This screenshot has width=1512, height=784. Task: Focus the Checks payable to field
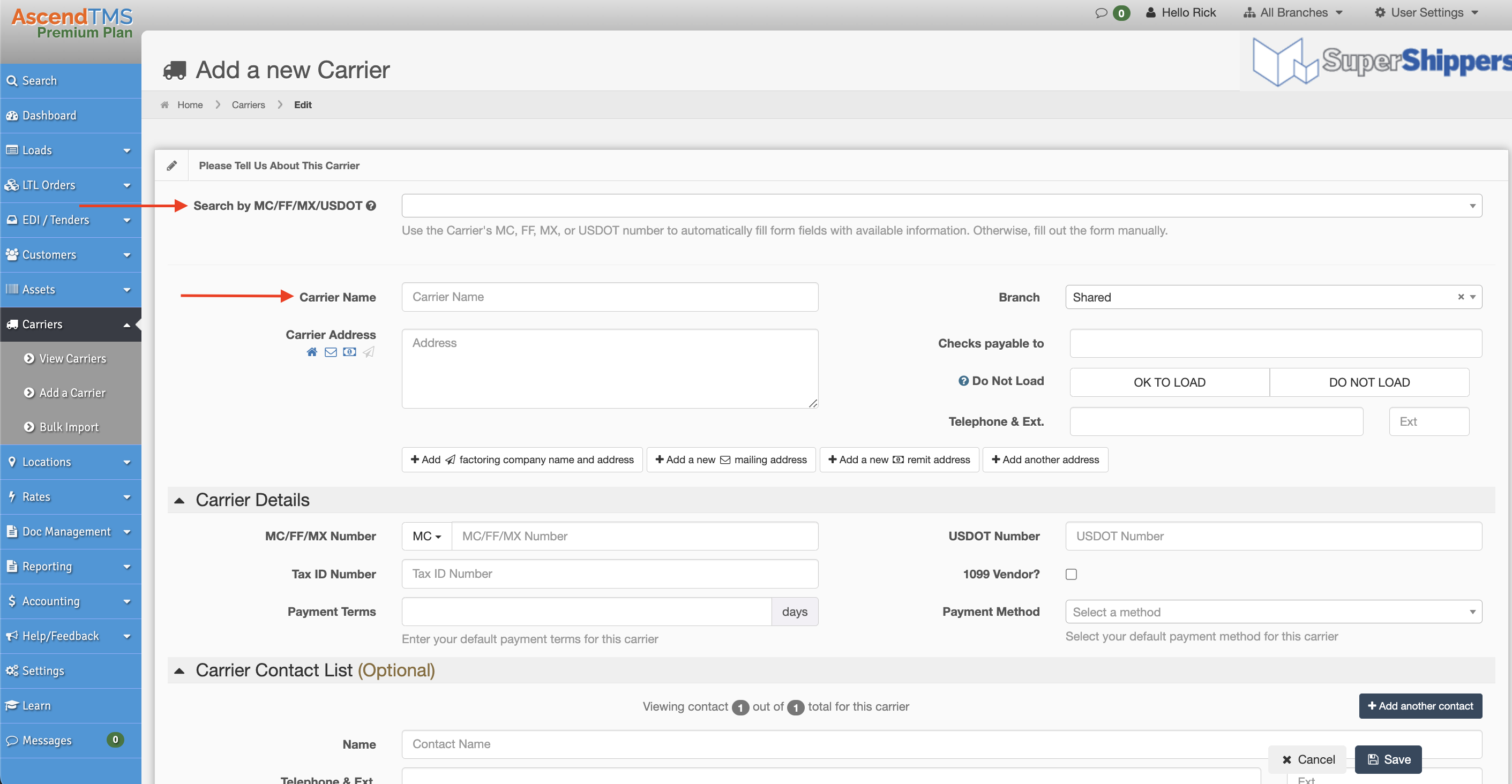[1276, 343]
